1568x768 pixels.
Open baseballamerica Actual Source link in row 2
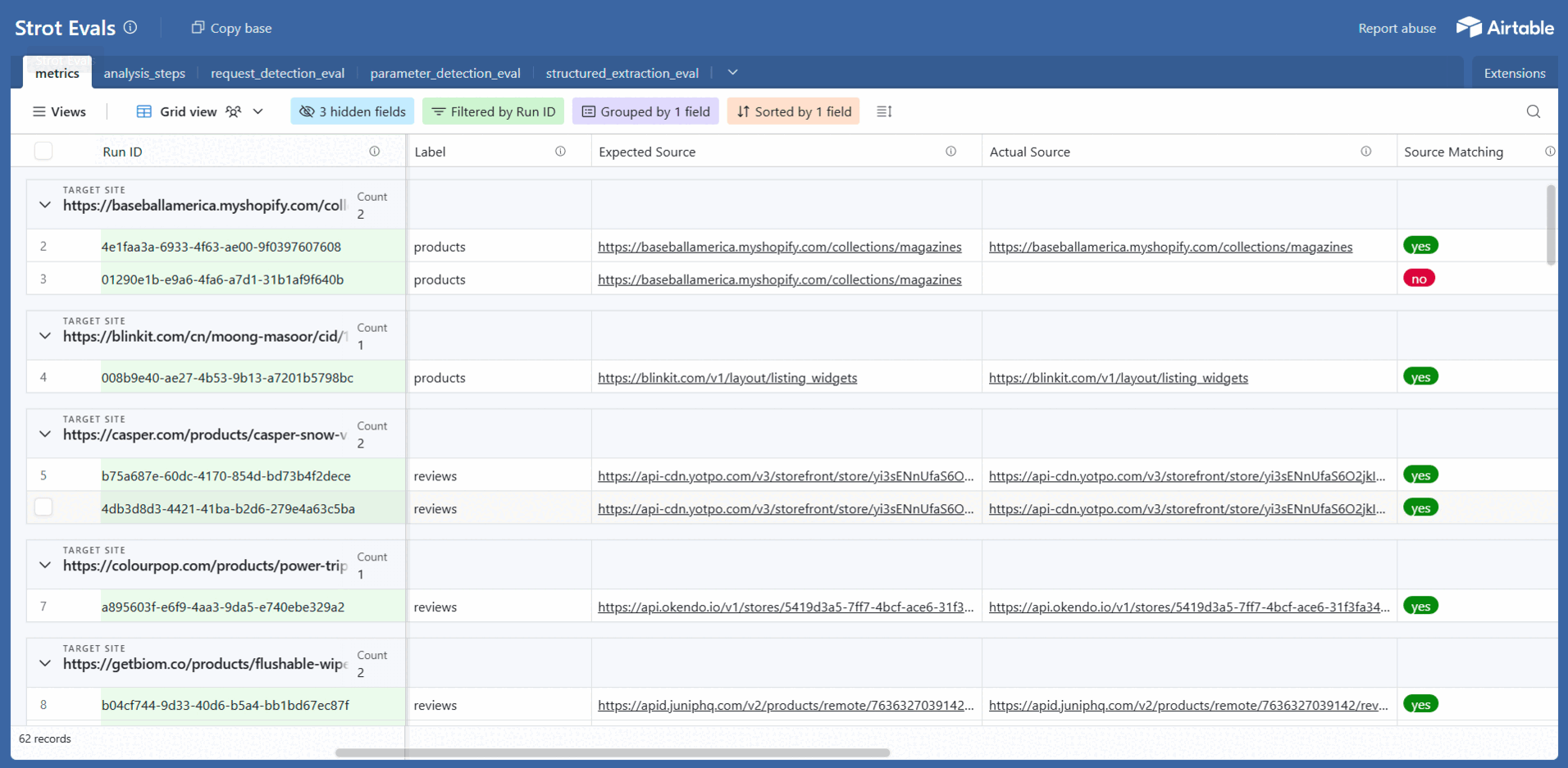(x=1170, y=247)
